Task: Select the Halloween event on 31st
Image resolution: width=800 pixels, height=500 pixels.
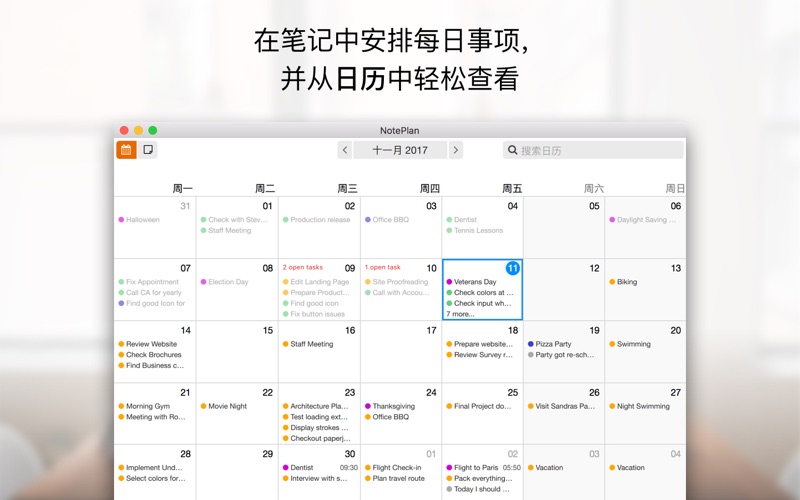Action: 142,220
